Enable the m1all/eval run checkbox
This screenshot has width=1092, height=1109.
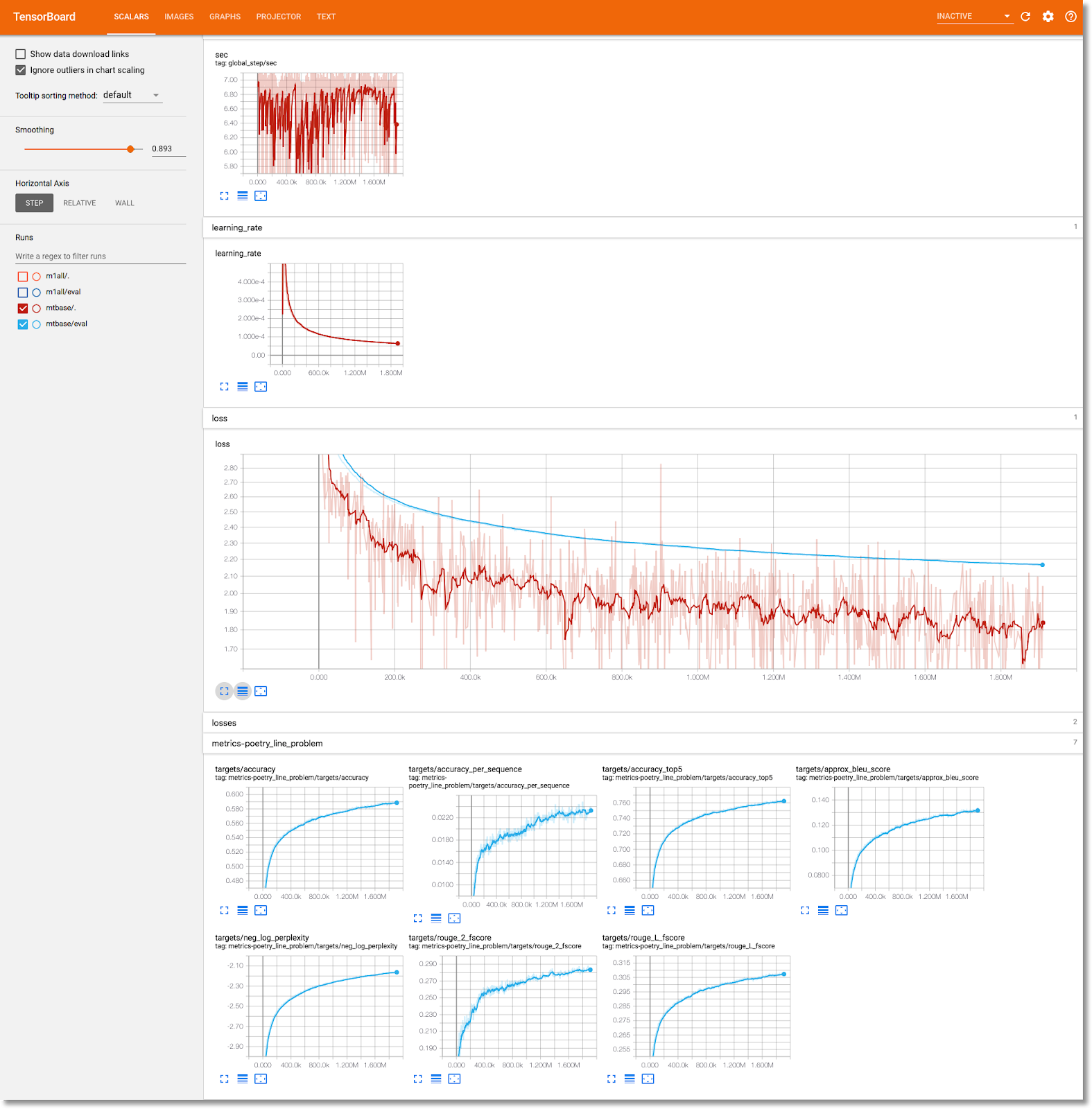point(23,292)
